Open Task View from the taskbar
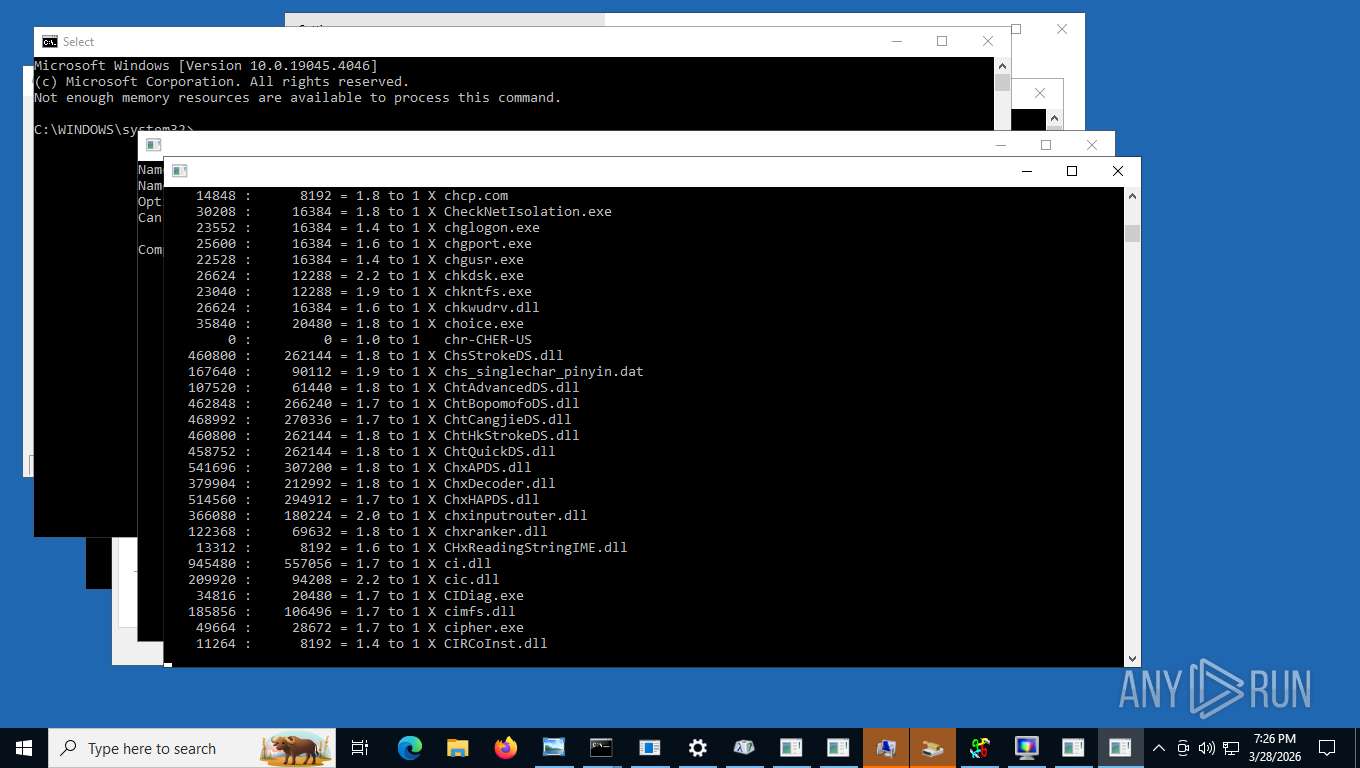Screen dimensions: 1360x768 [x=360, y=747]
